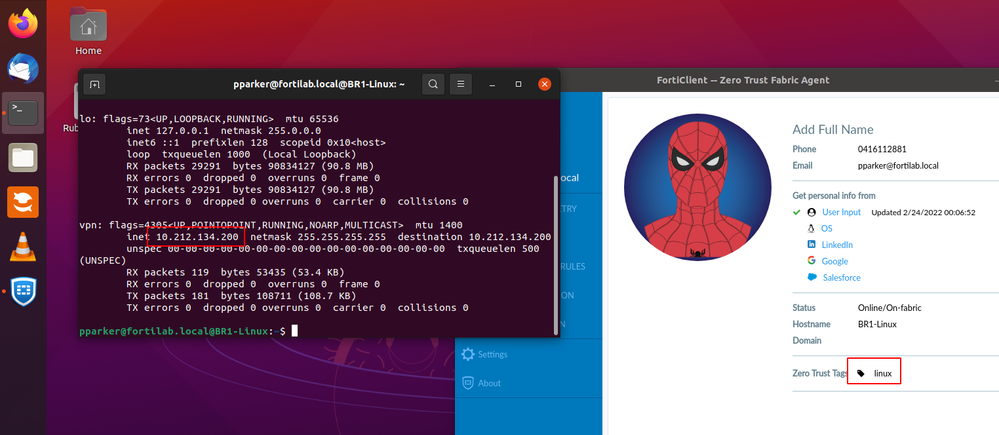Launch VLC media player from the dock
Viewport: 999px width, 435px height.
24,245
